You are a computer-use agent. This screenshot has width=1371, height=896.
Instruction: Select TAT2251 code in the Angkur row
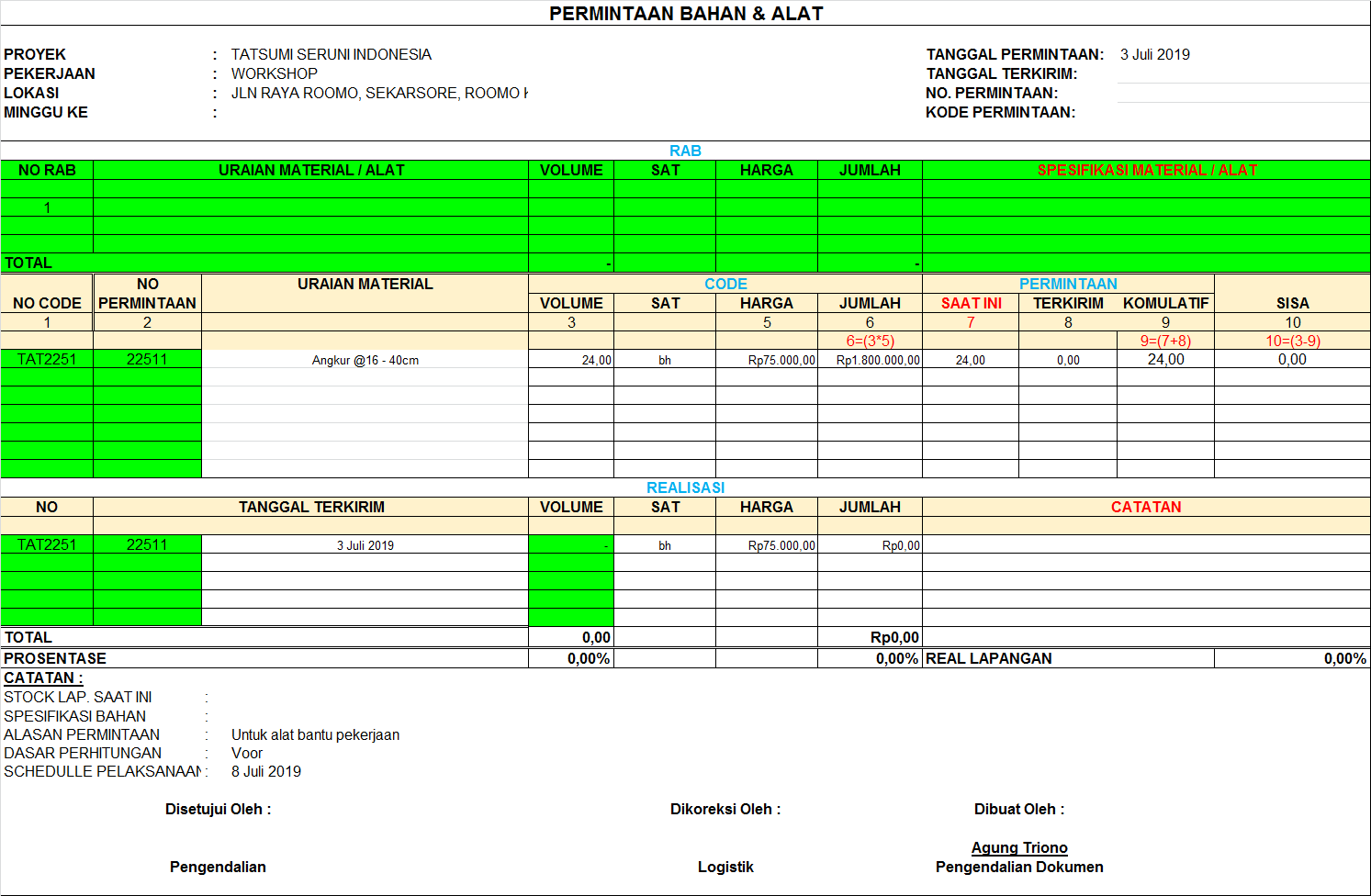click(x=47, y=359)
